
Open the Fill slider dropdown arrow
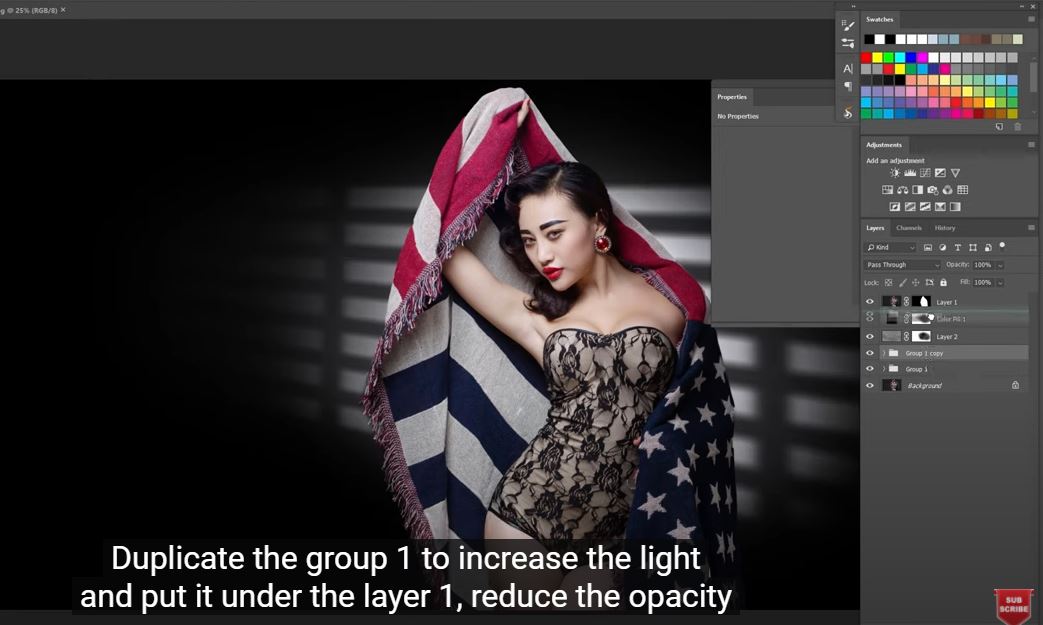(x=1000, y=283)
